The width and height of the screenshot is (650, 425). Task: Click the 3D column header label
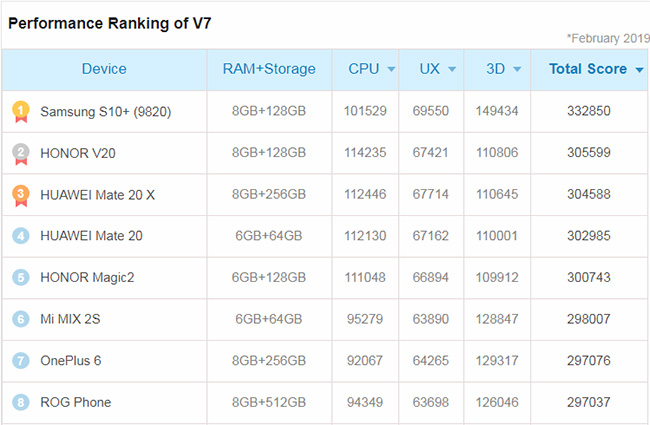[x=495, y=69]
